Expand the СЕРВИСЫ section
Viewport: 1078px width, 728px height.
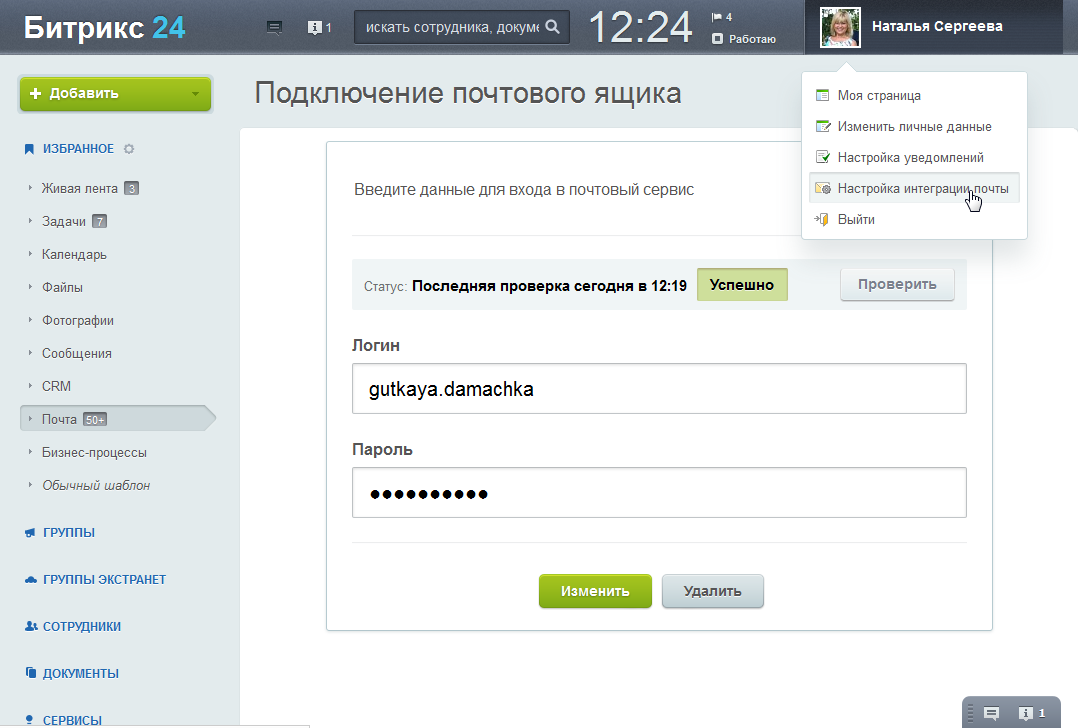click(x=72, y=720)
